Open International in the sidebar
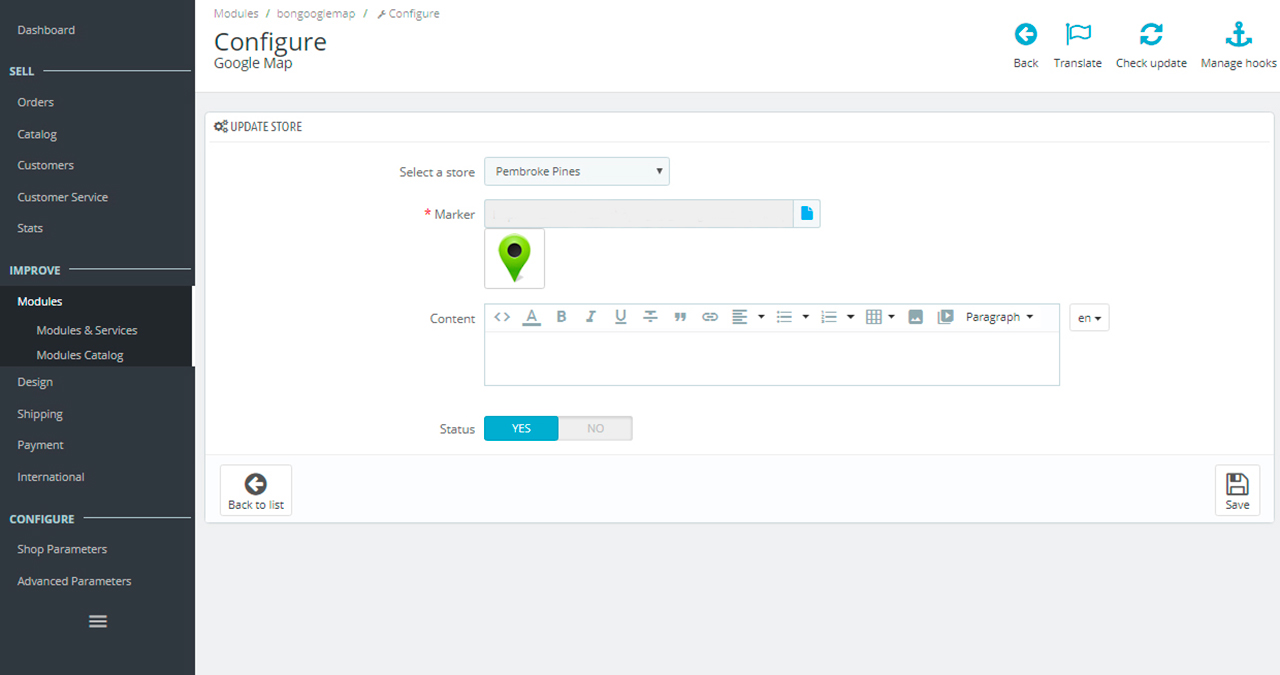 coord(51,477)
